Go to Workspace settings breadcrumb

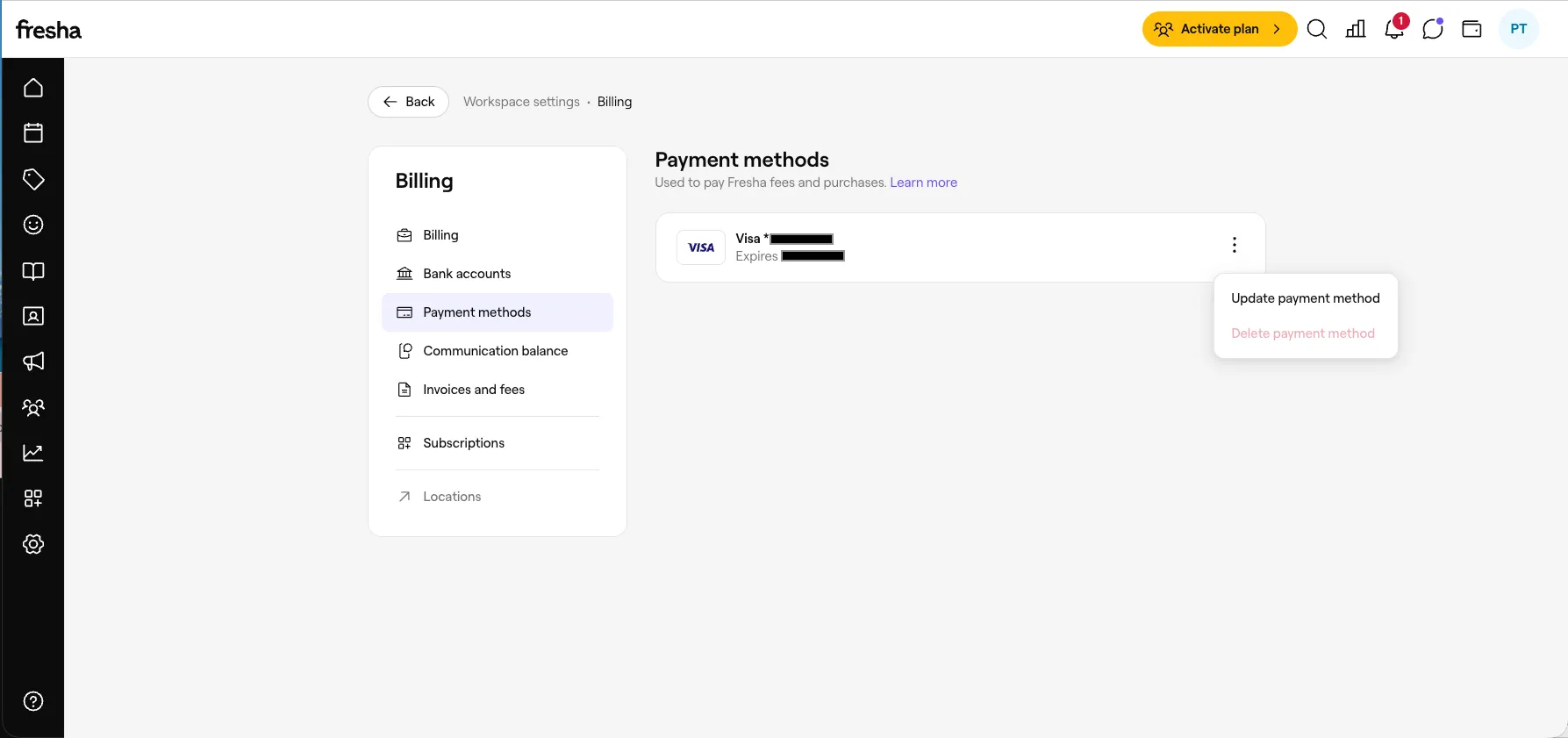[521, 102]
